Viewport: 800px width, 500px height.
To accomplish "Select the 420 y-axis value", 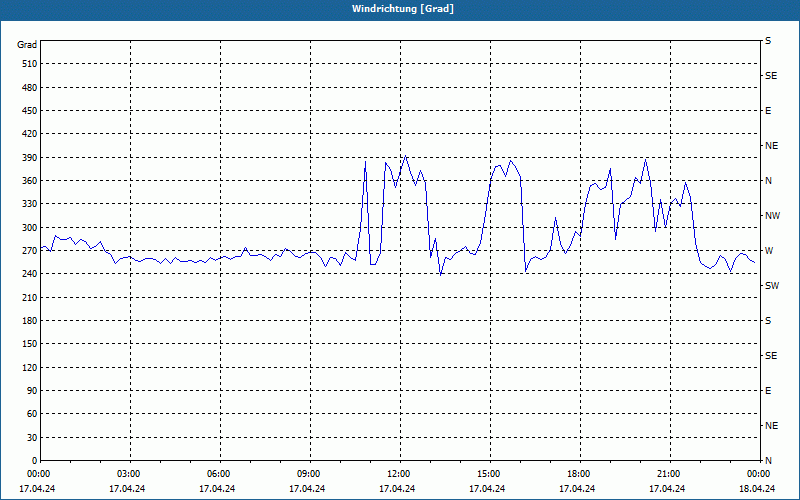I will click(x=30, y=134).
